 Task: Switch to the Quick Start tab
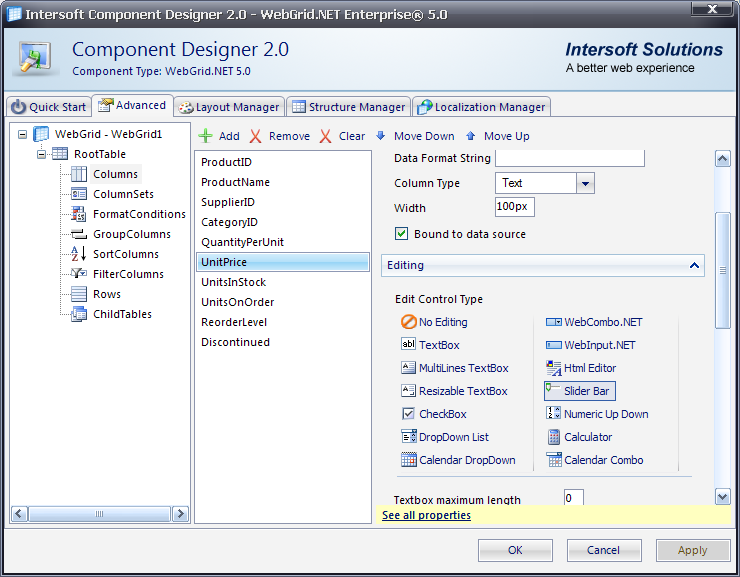[49, 107]
